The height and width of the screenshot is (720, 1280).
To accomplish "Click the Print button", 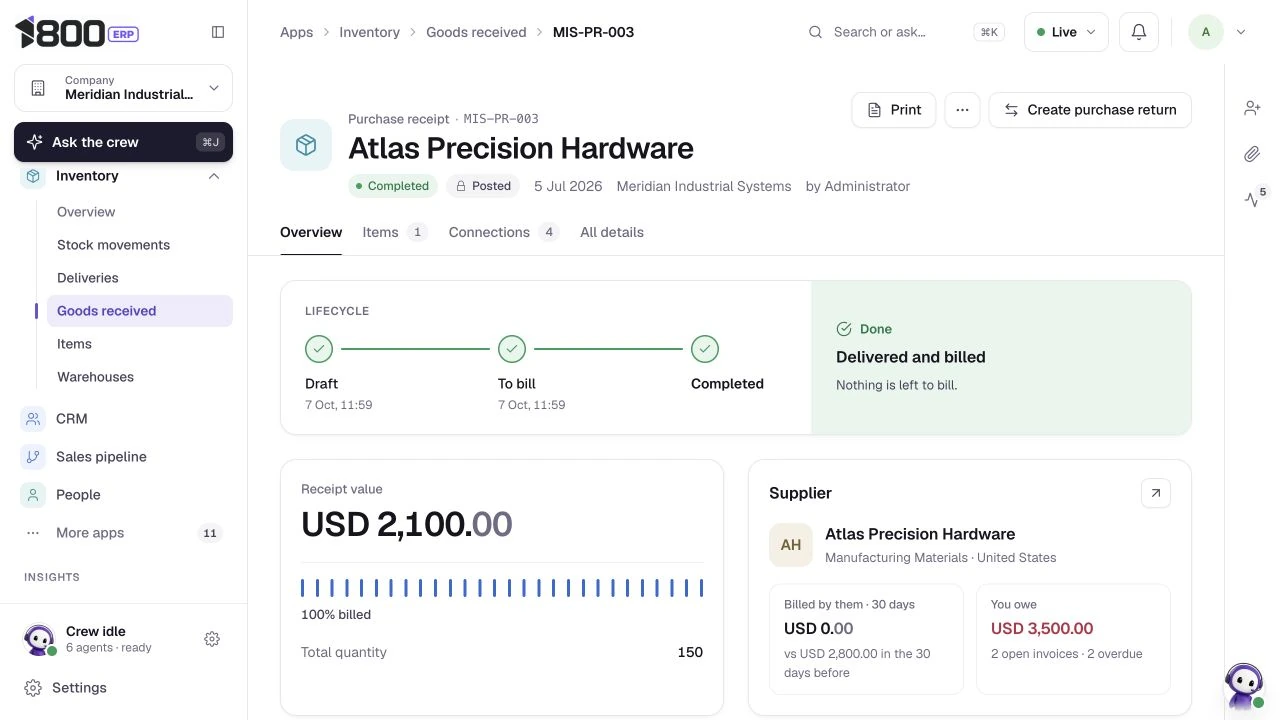I will [x=894, y=110].
